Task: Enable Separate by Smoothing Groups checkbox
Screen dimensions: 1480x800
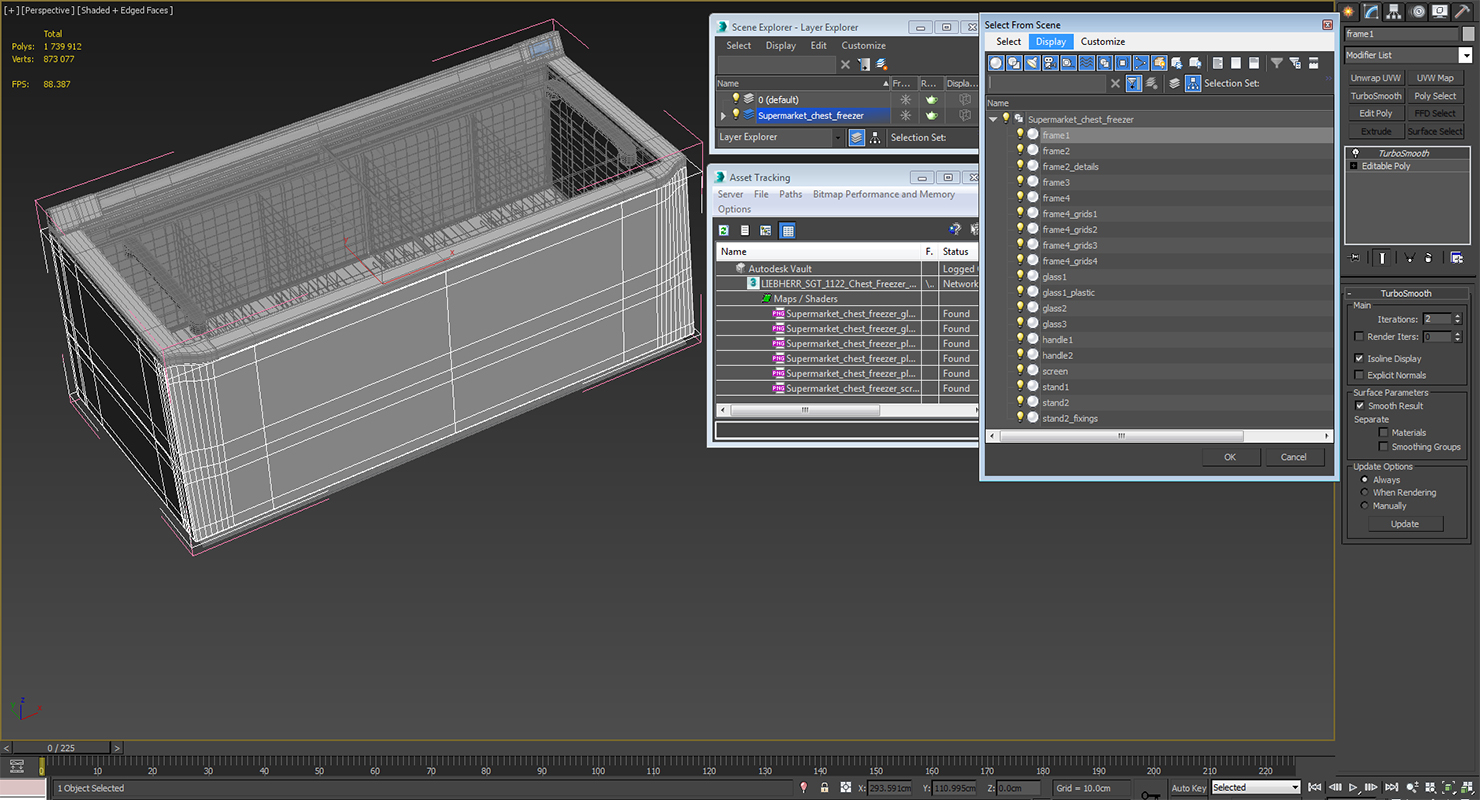Action: pyautogui.click(x=1384, y=447)
